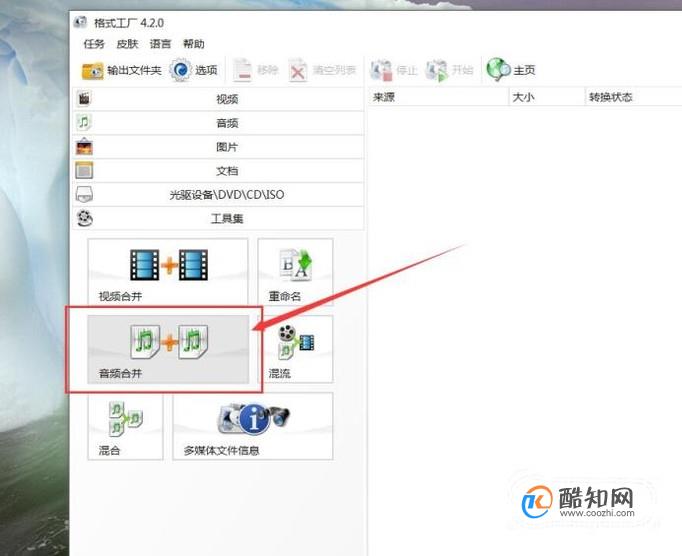Expand the 视频 video category
Viewport: 682px width, 556px height.
pyautogui.click(x=218, y=99)
